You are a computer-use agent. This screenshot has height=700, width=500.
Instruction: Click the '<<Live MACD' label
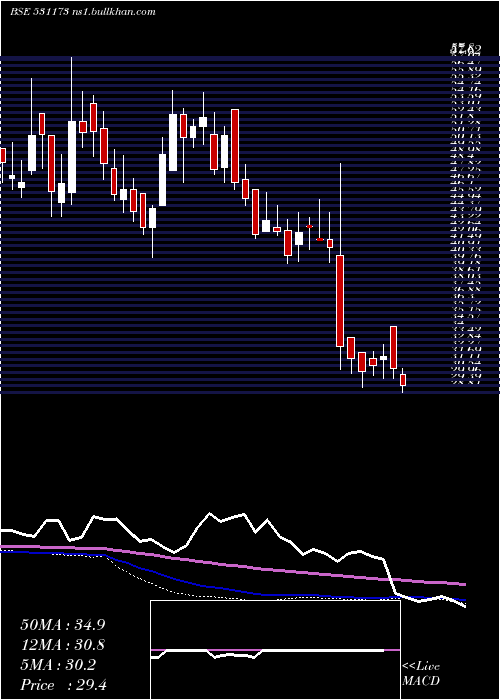tap(421, 674)
